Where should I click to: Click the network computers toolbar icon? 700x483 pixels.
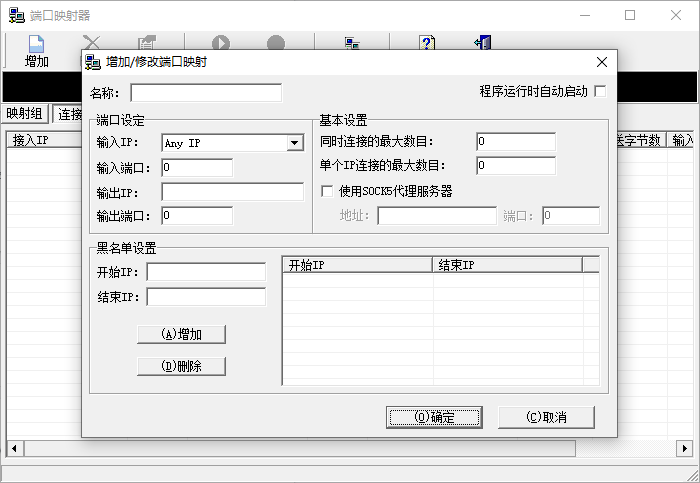(x=352, y=43)
